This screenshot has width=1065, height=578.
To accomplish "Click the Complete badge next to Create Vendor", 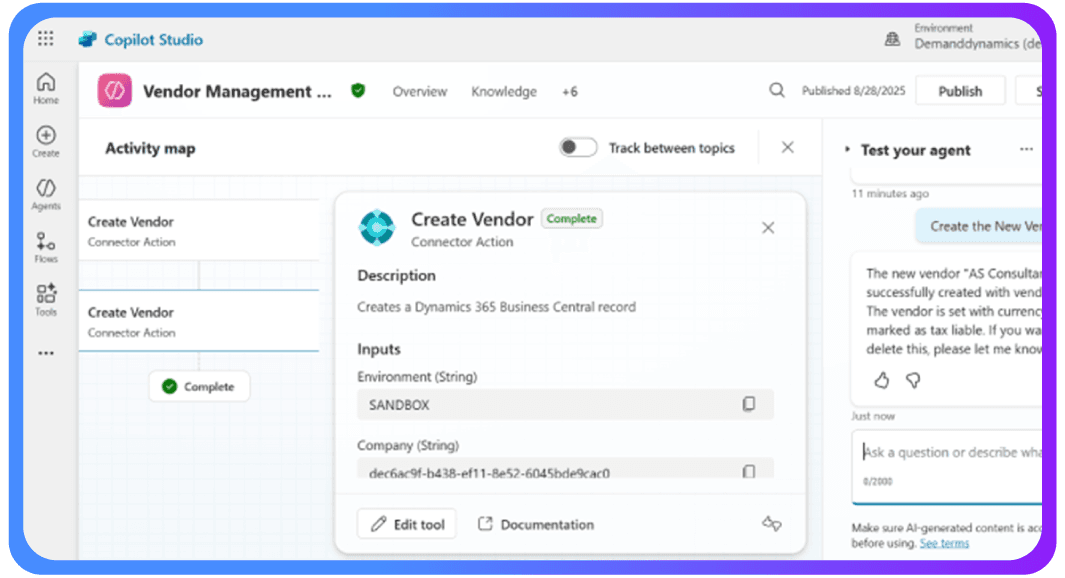I will (x=571, y=219).
